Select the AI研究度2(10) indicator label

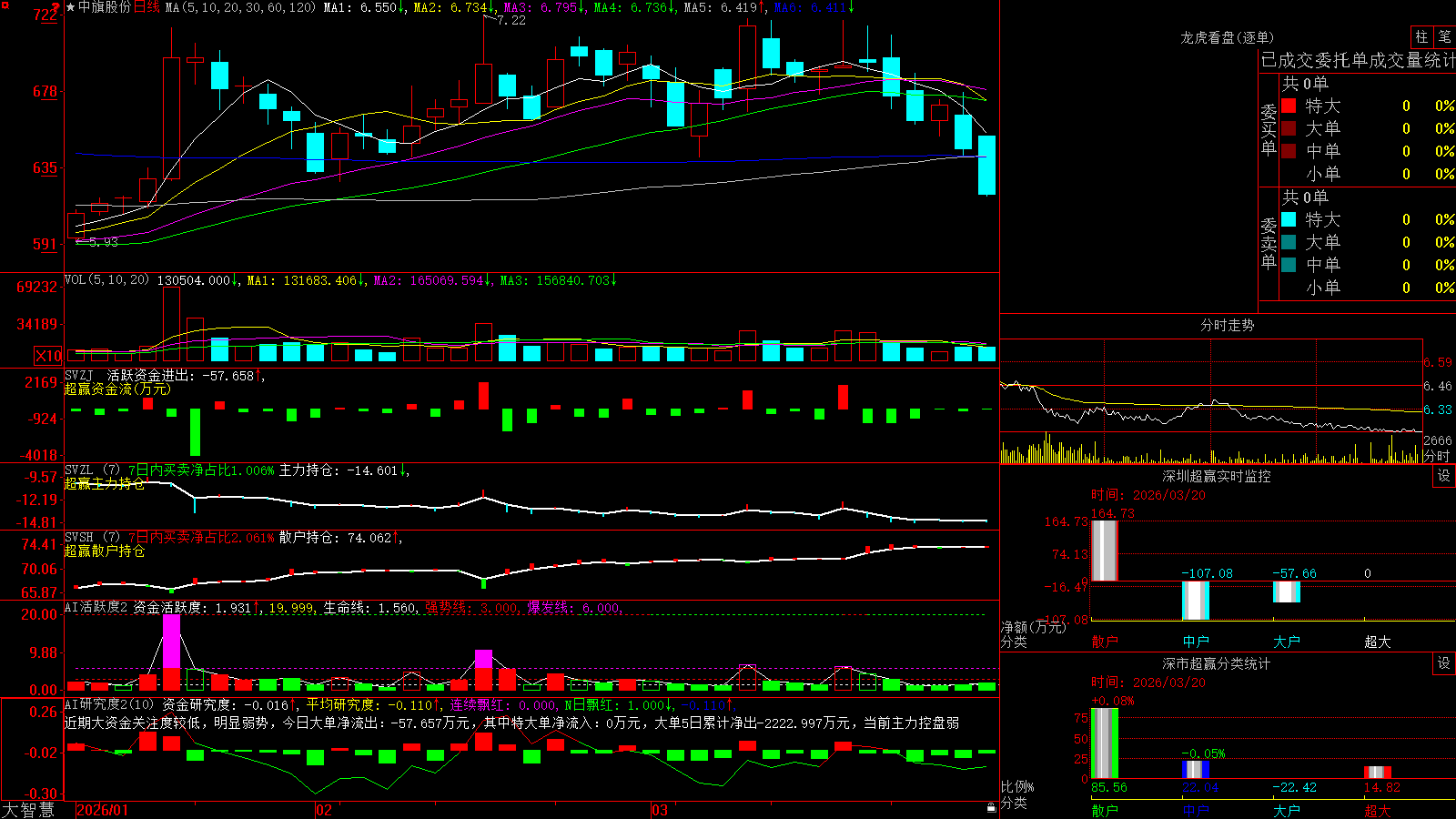pos(109,704)
